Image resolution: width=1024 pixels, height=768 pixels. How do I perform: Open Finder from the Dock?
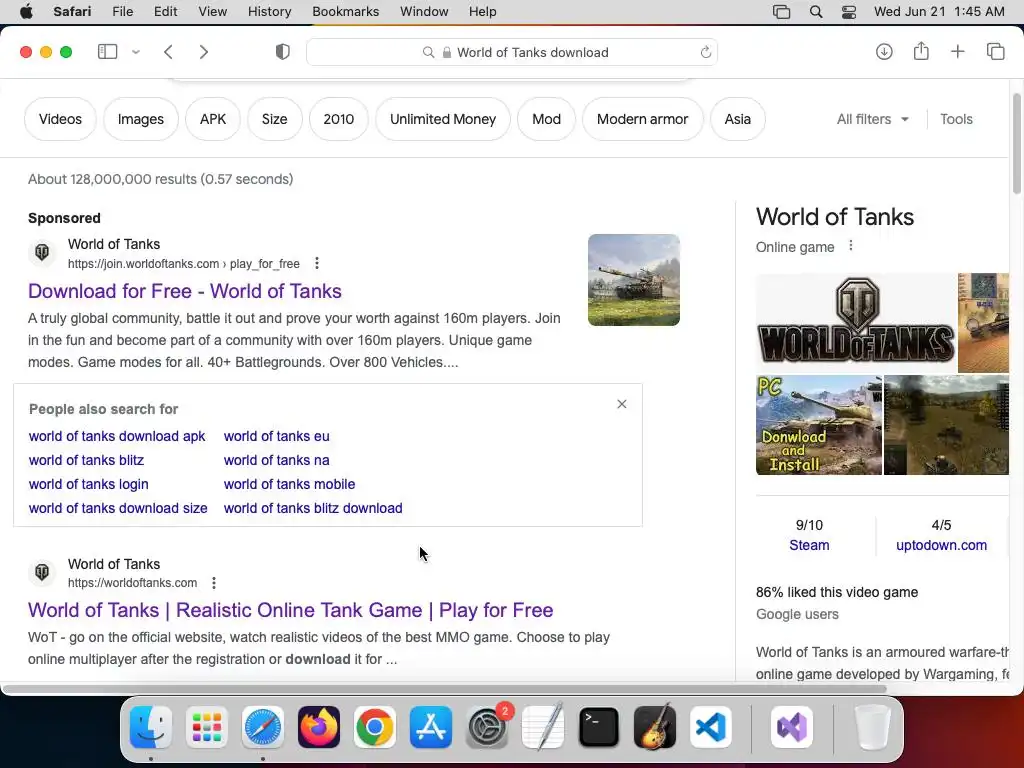151,727
